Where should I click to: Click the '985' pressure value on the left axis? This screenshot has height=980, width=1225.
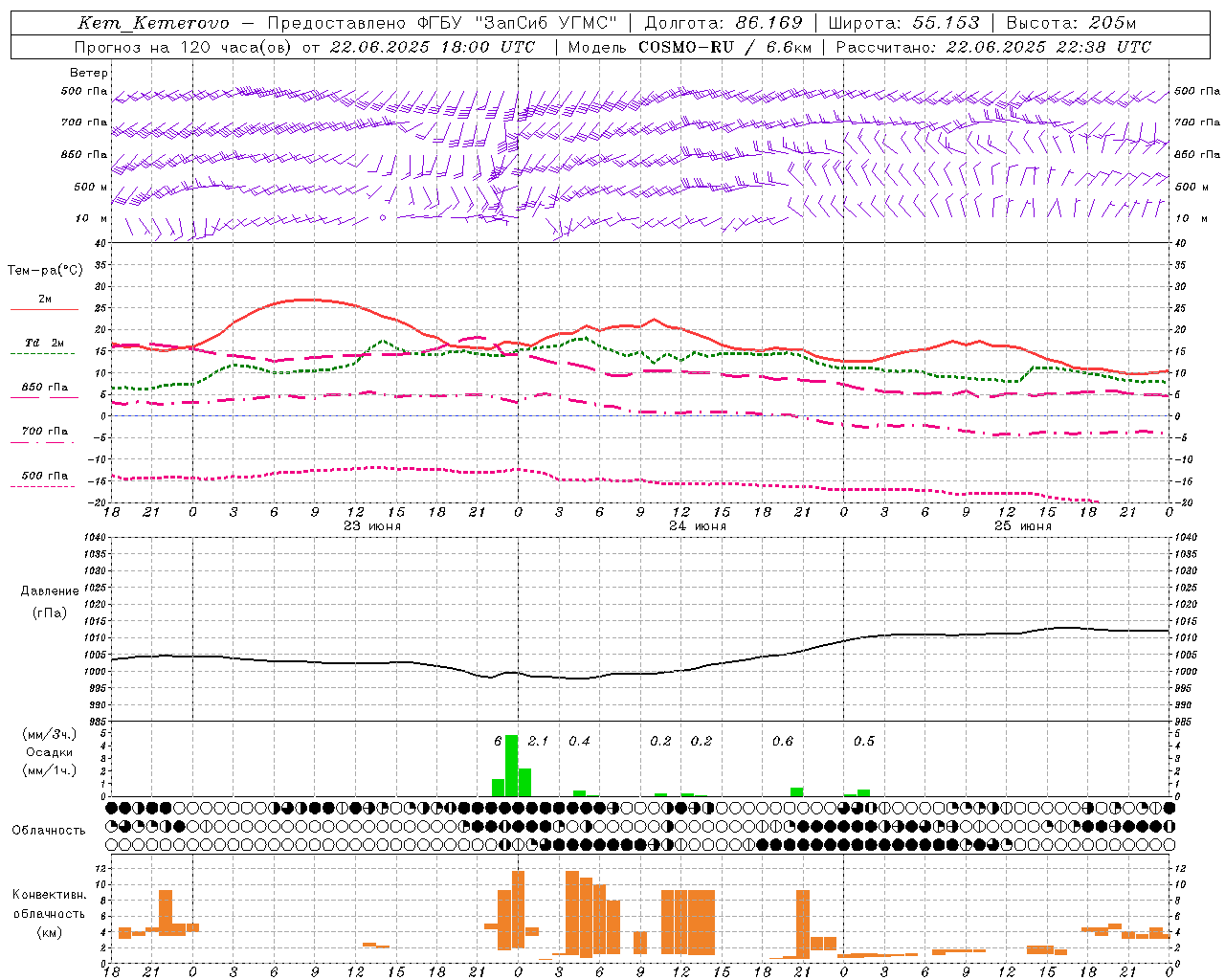[x=99, y=722]
